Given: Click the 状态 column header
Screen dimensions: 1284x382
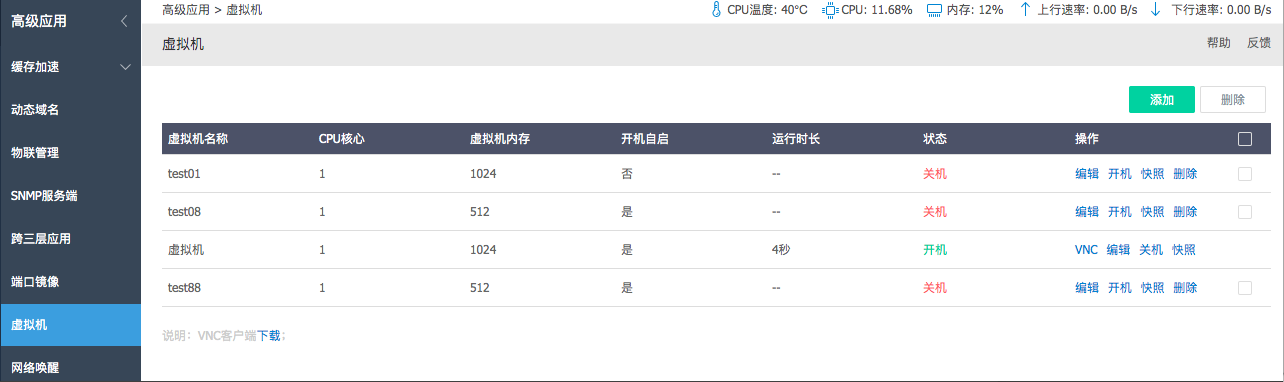Looking at the screenshot, I should pos(935,139).
